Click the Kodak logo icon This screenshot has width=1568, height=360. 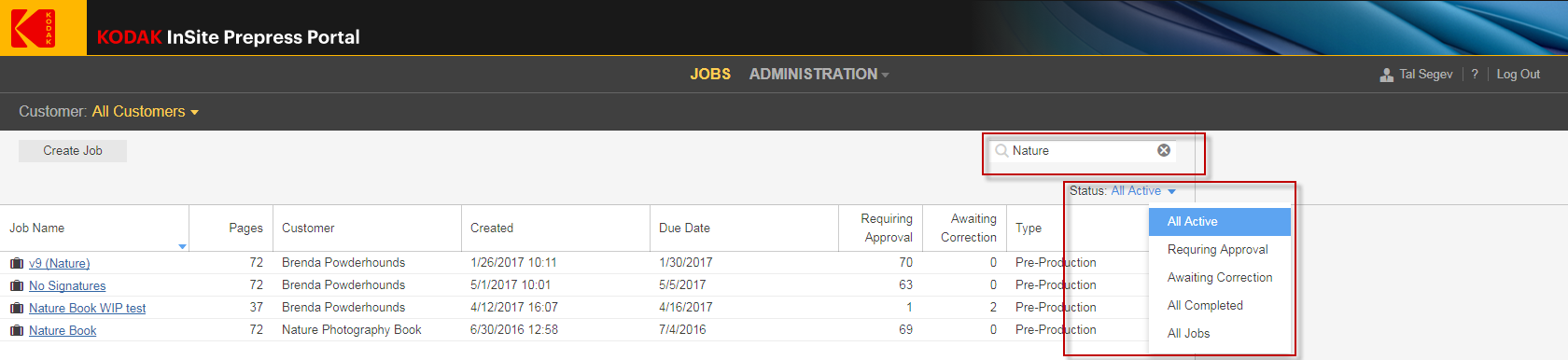click(x=34, y=28)
